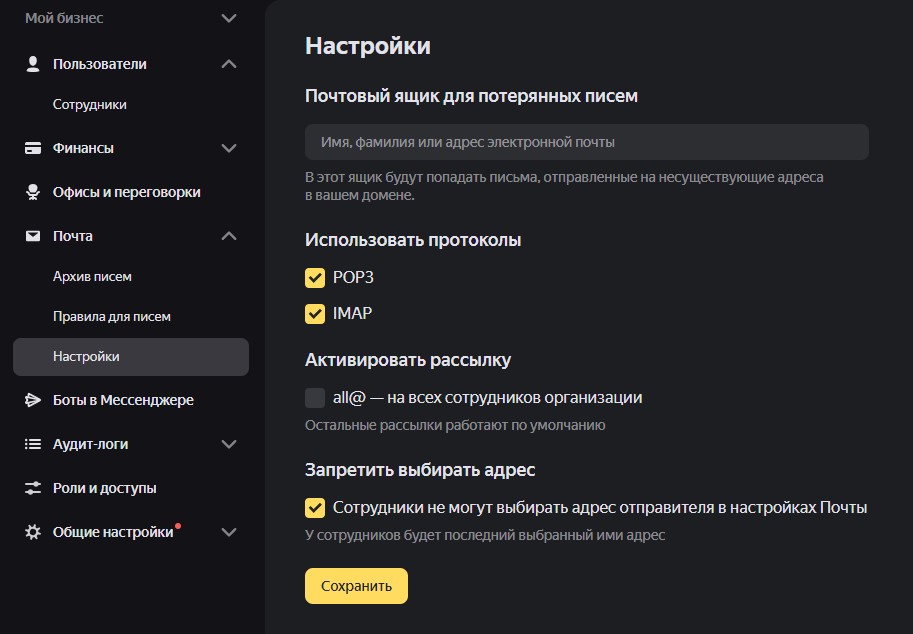Expand the Аудит-логи section chevron
Viewport: 913px width, 634px height.
click(x=229, y=444)
